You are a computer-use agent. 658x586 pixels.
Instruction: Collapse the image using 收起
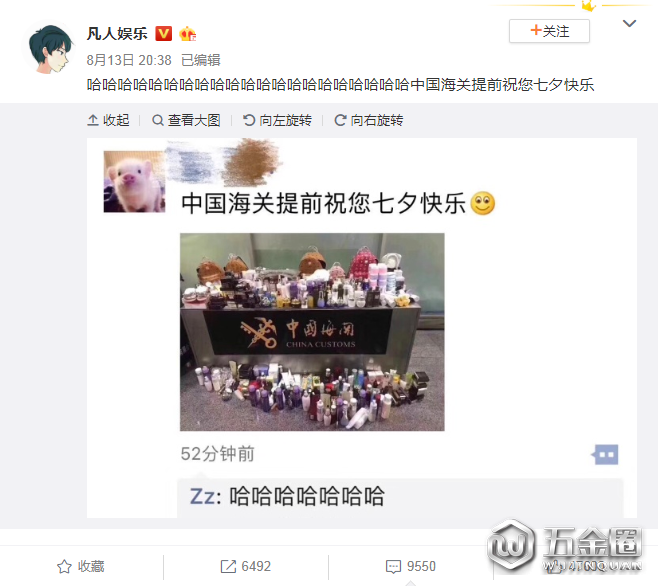[108, 120]
